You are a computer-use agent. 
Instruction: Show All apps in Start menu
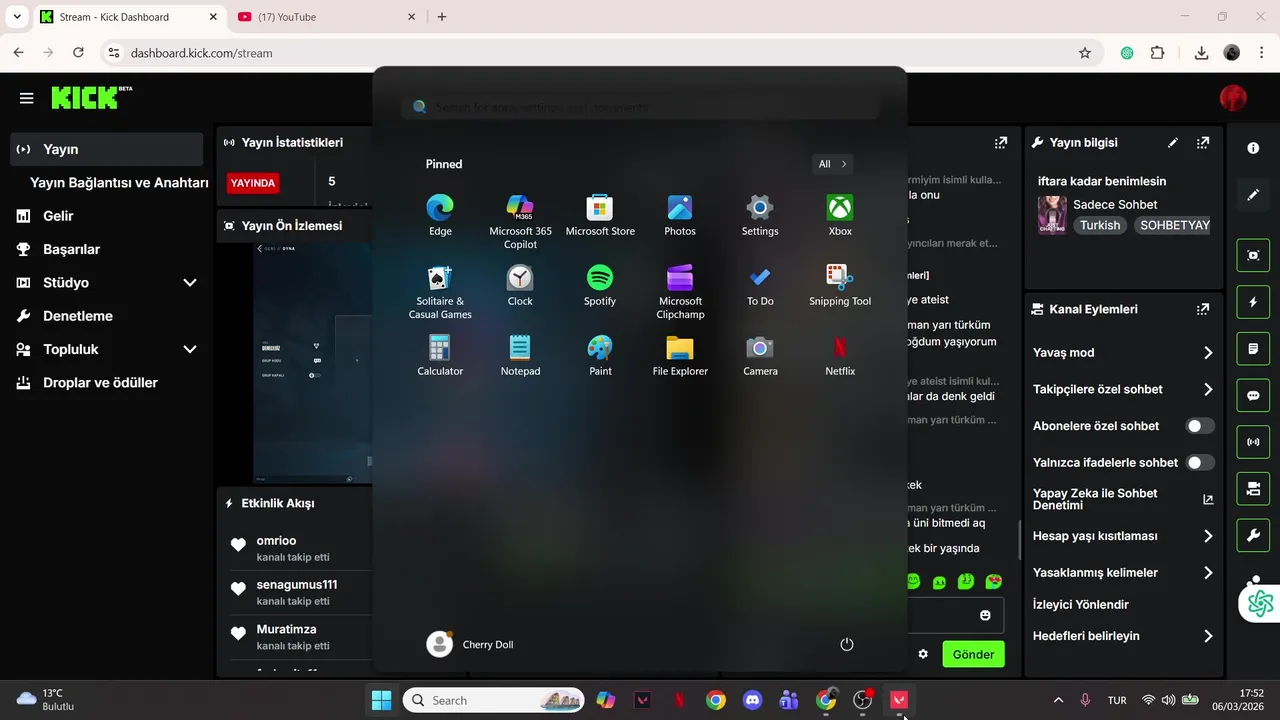point(832,164)
